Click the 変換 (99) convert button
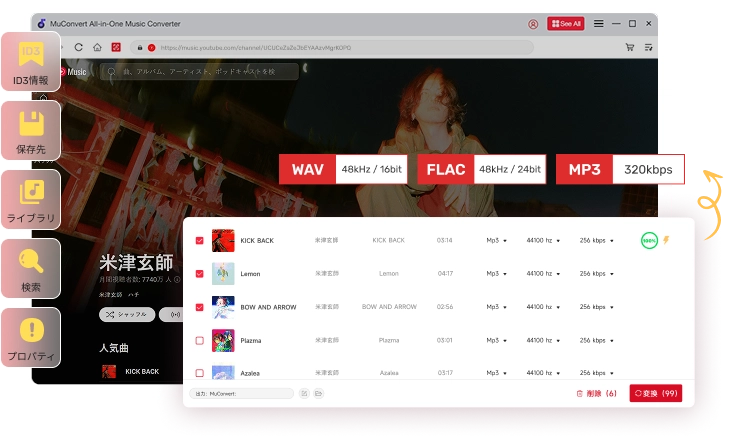This screenshot has width=741, height=439. (x=655, y=393)
